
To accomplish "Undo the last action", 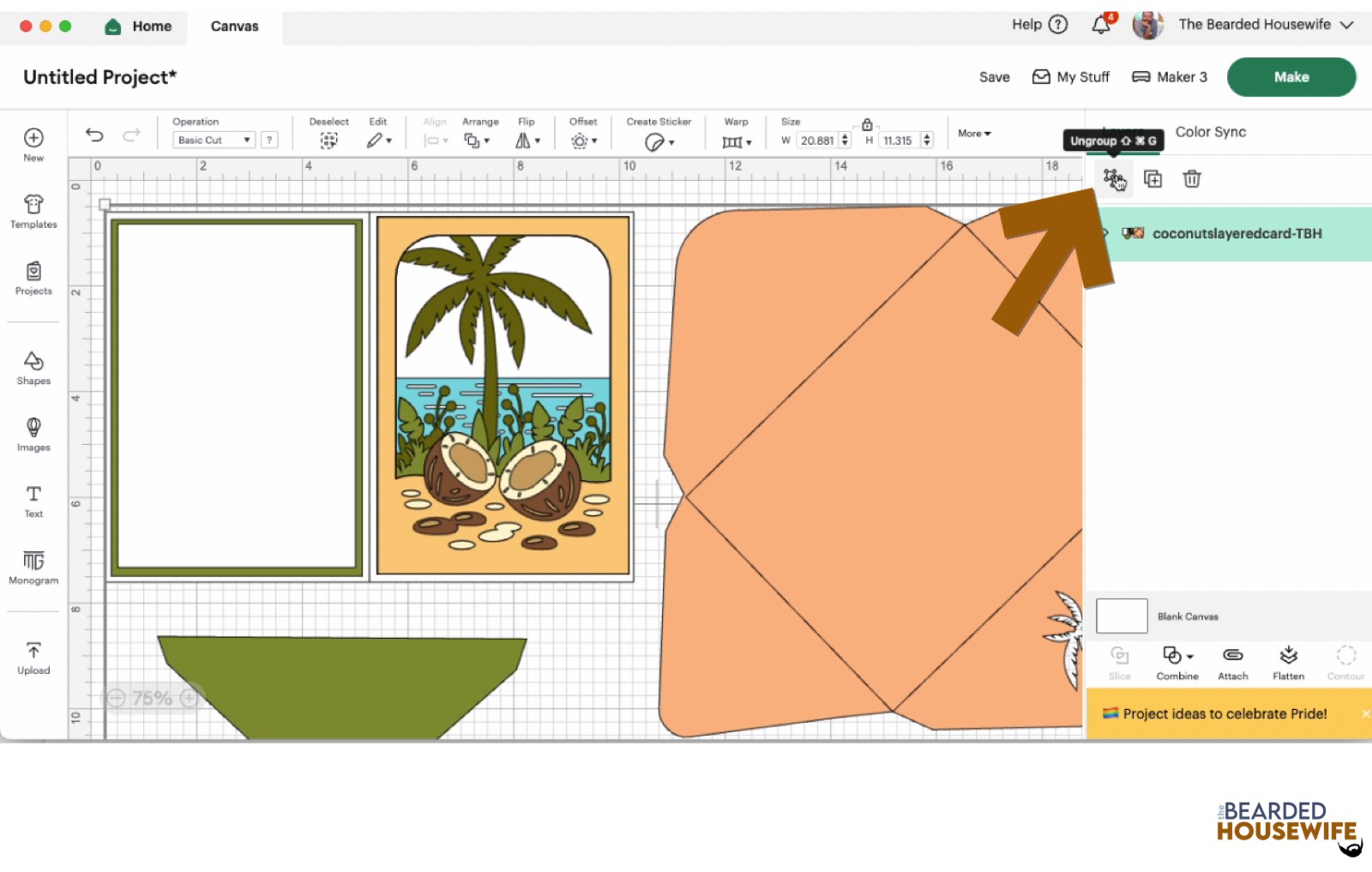I will coord(94,135).
